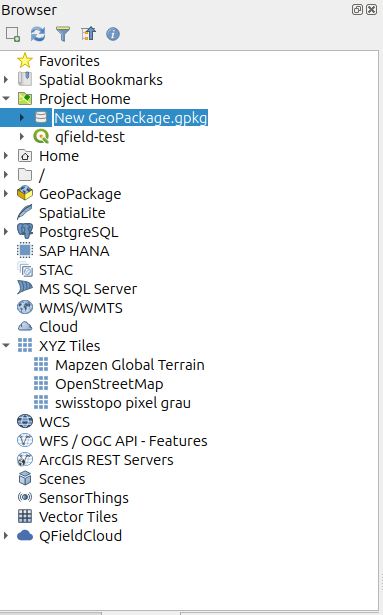Click the SAP HANA icon
The width and height of the screenshot is (383, 615).
tap(25, 250)
